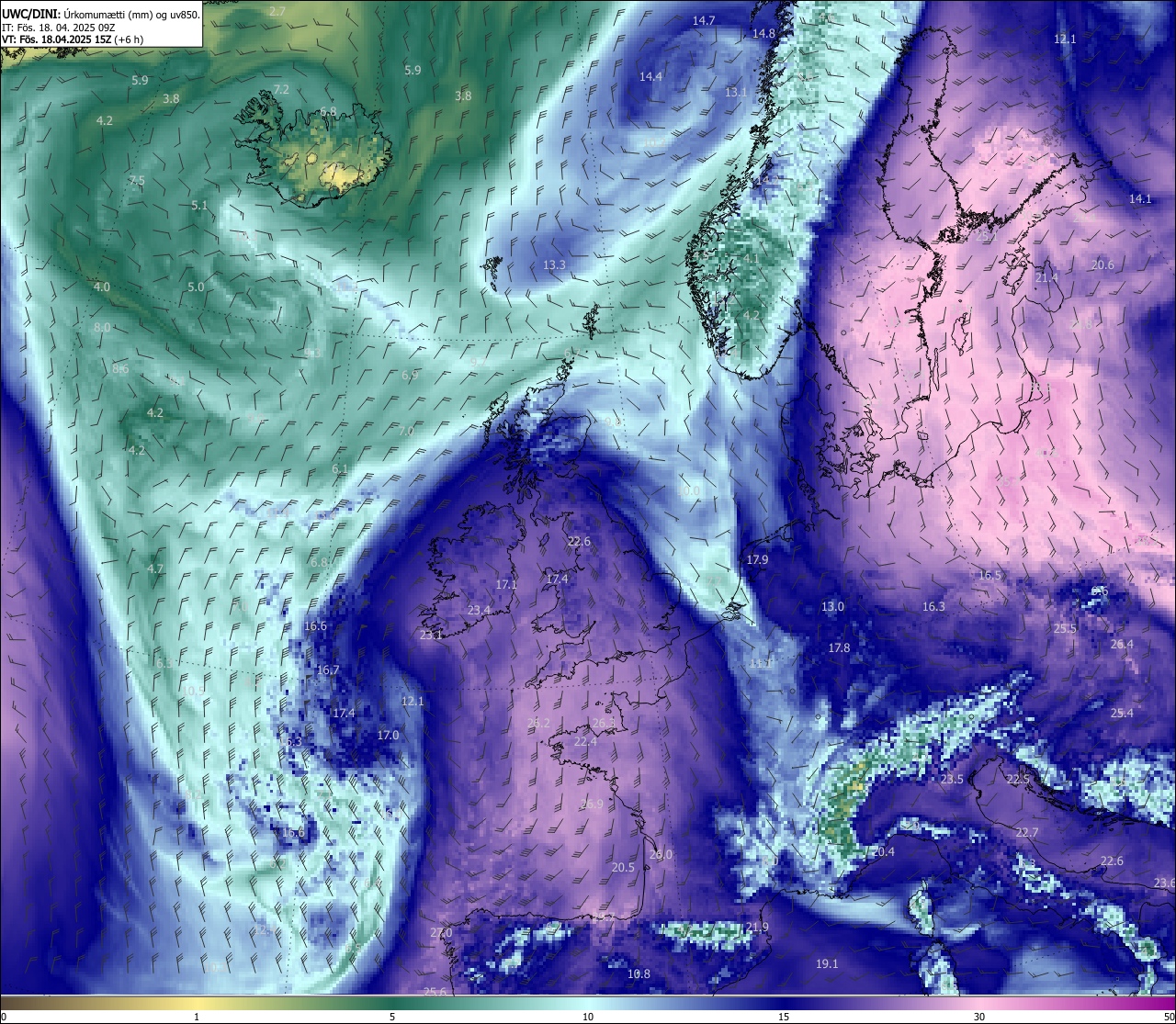
Task: Click the 17.1 value over Ireland
Action: coord(505,584)
